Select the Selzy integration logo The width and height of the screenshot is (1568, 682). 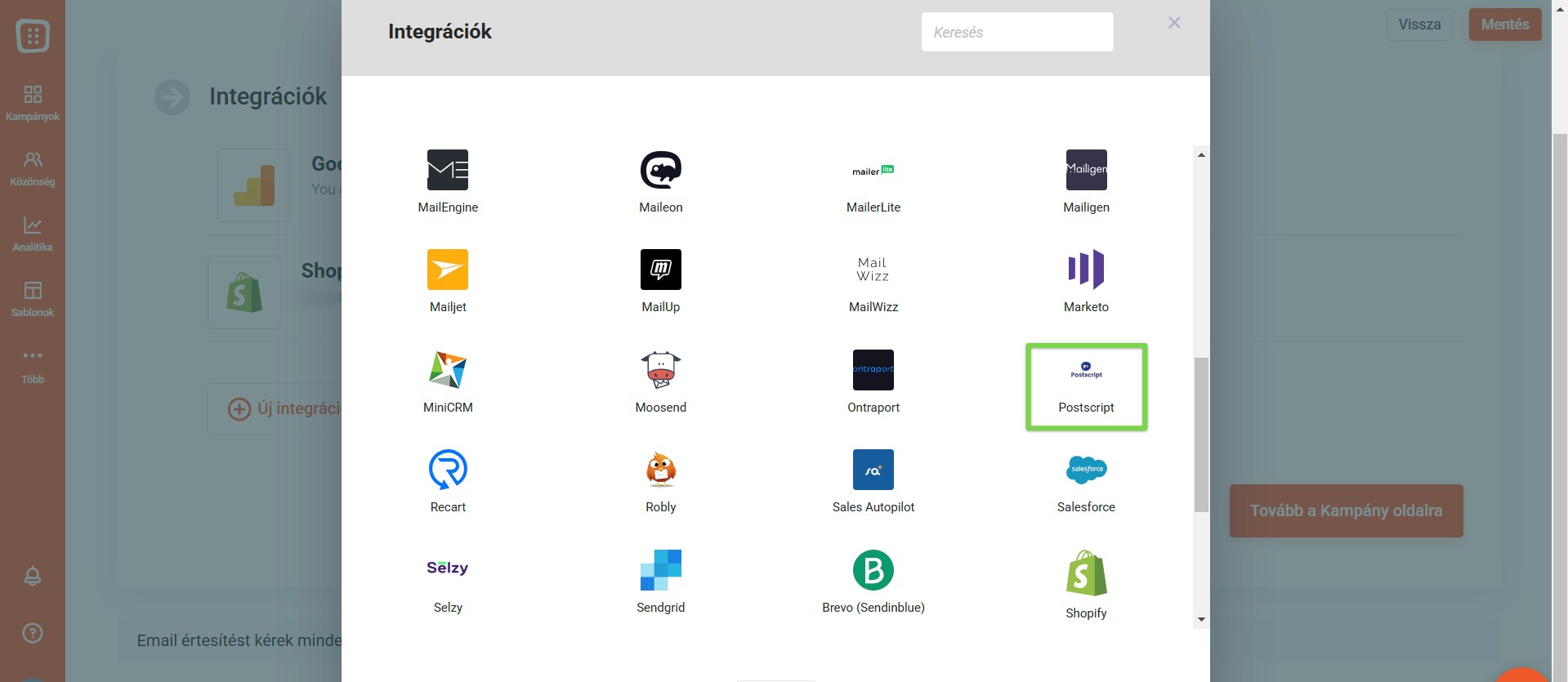[448, 568]
